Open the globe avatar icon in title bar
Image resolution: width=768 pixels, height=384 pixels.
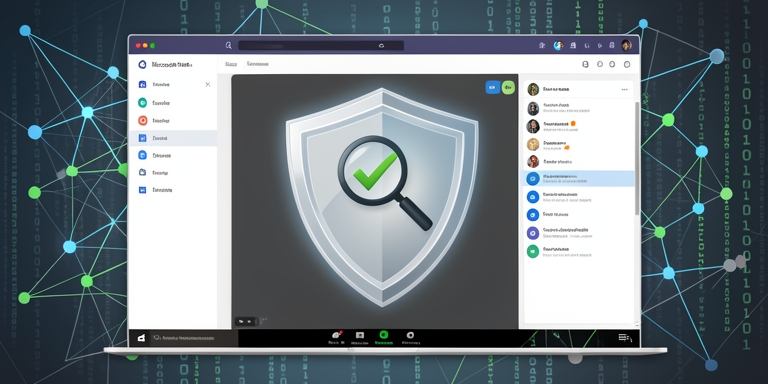point(558,46)
